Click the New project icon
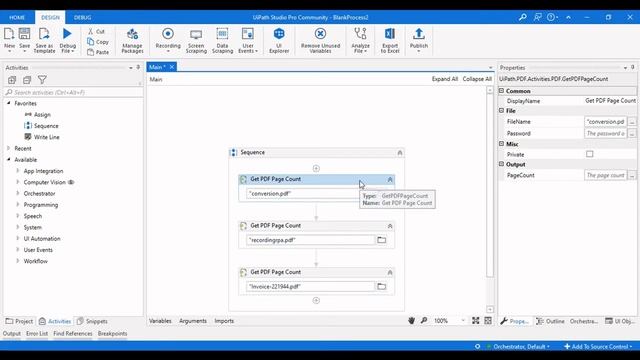640x360 pixels. point(9,35)
